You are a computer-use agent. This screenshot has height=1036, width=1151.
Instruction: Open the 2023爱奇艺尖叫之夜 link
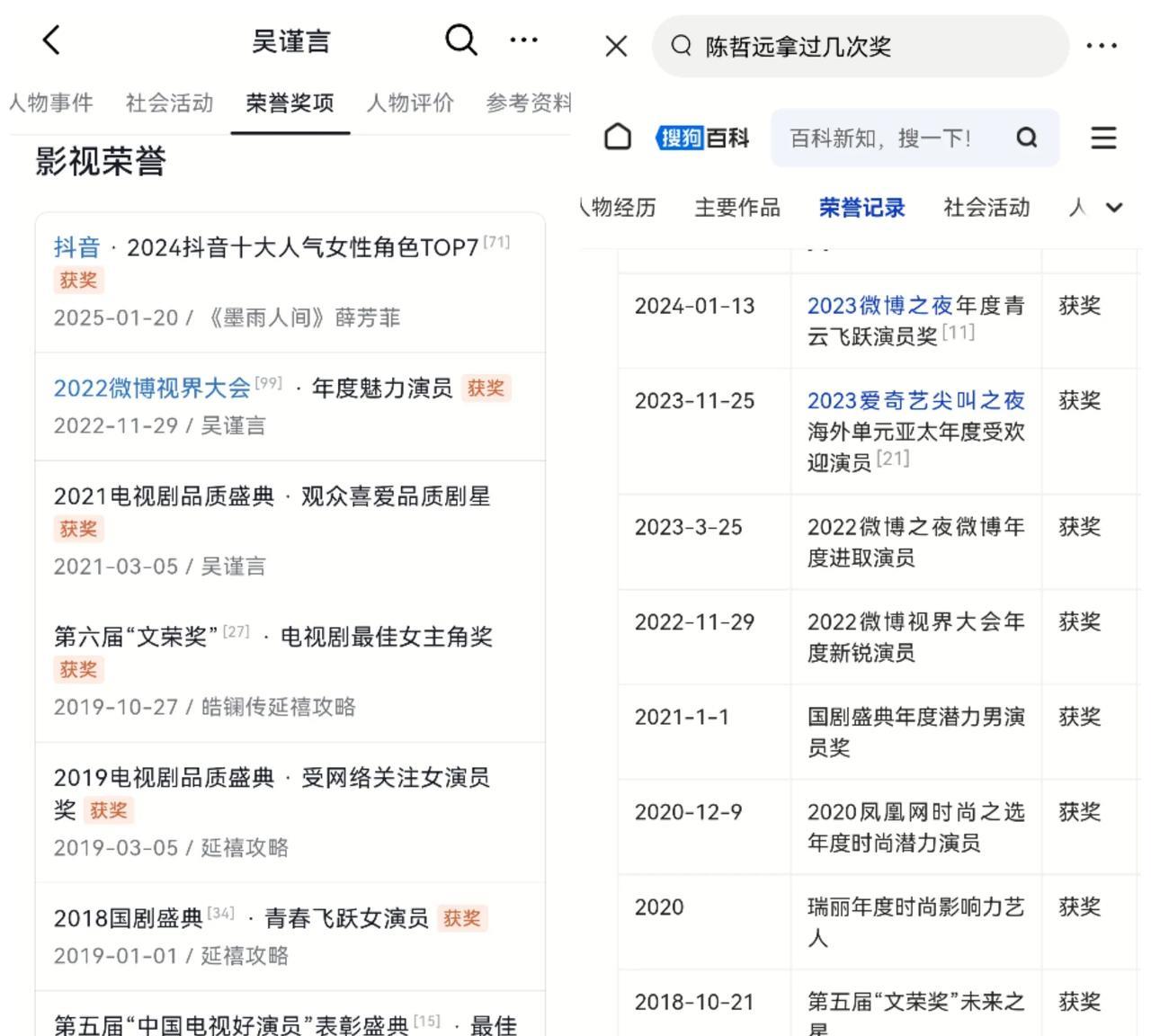[915, 400]
